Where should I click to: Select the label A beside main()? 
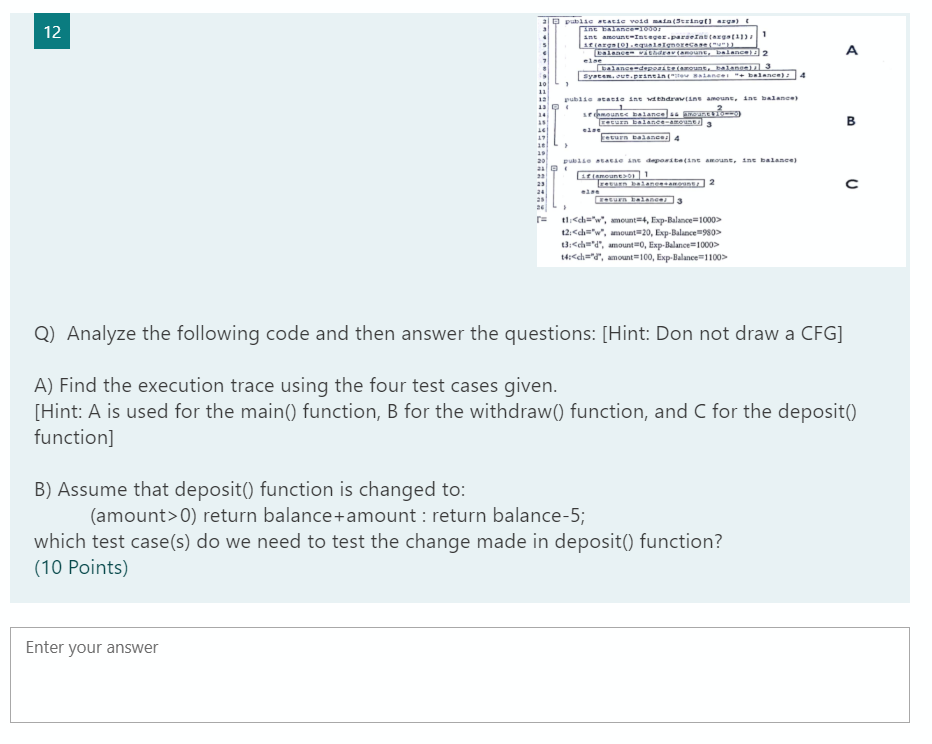[851, 50]
